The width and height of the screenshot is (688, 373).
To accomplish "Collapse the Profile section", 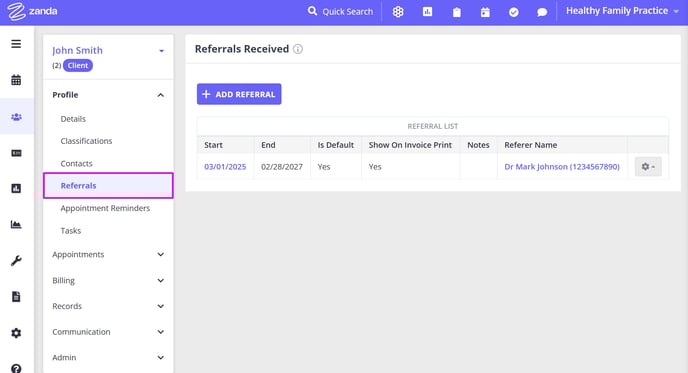I will [161, 95].
